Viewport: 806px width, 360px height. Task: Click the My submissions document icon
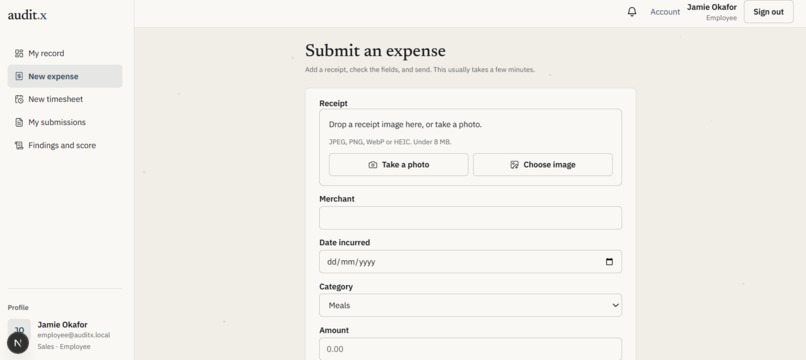19,122
